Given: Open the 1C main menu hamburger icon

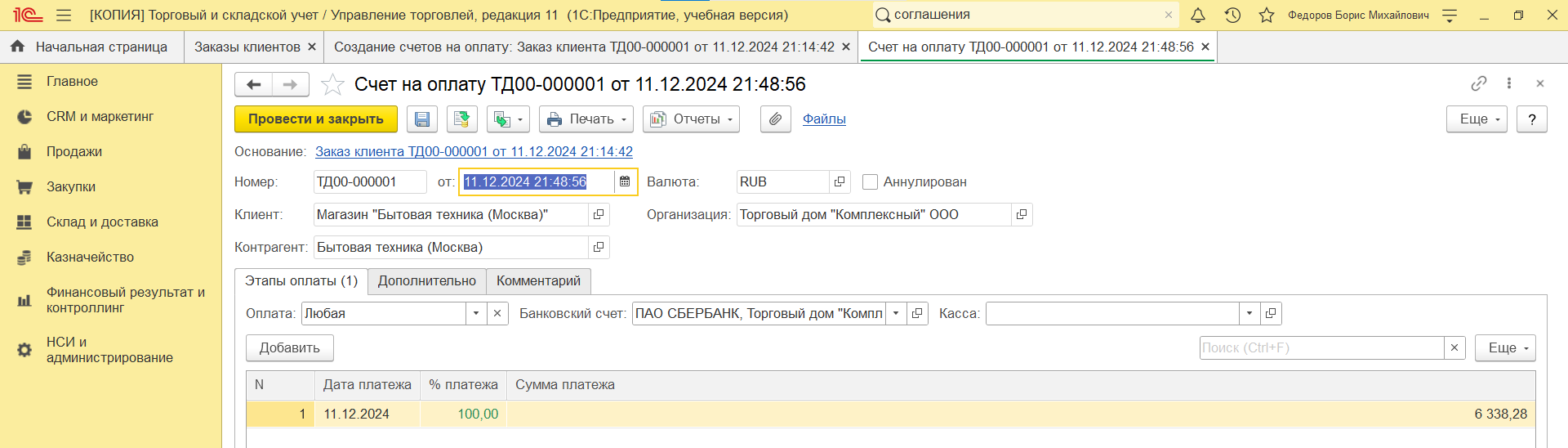Looking at the screenshot, I should (x=64, y=15).
